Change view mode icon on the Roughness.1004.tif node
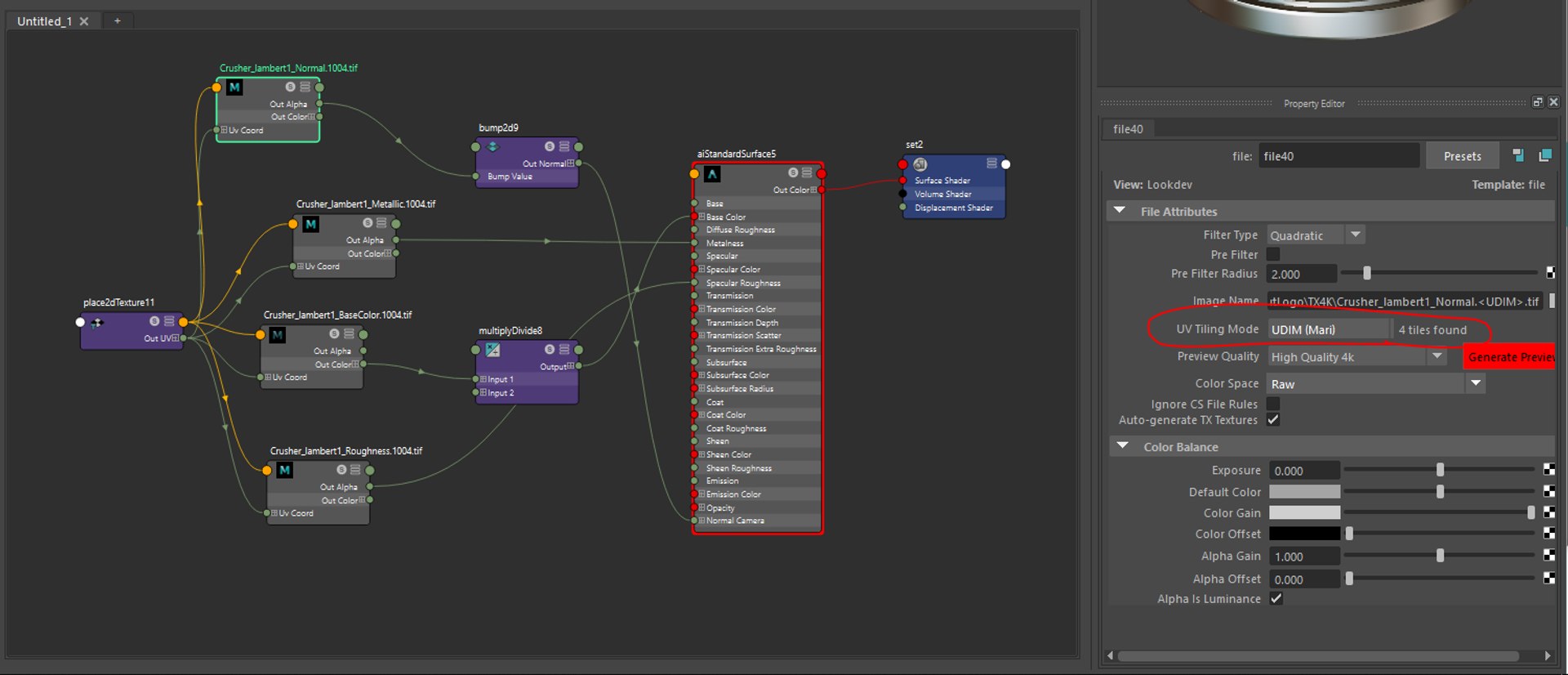The width and height of the screenshot is (1568, 675). pos(355,470)
